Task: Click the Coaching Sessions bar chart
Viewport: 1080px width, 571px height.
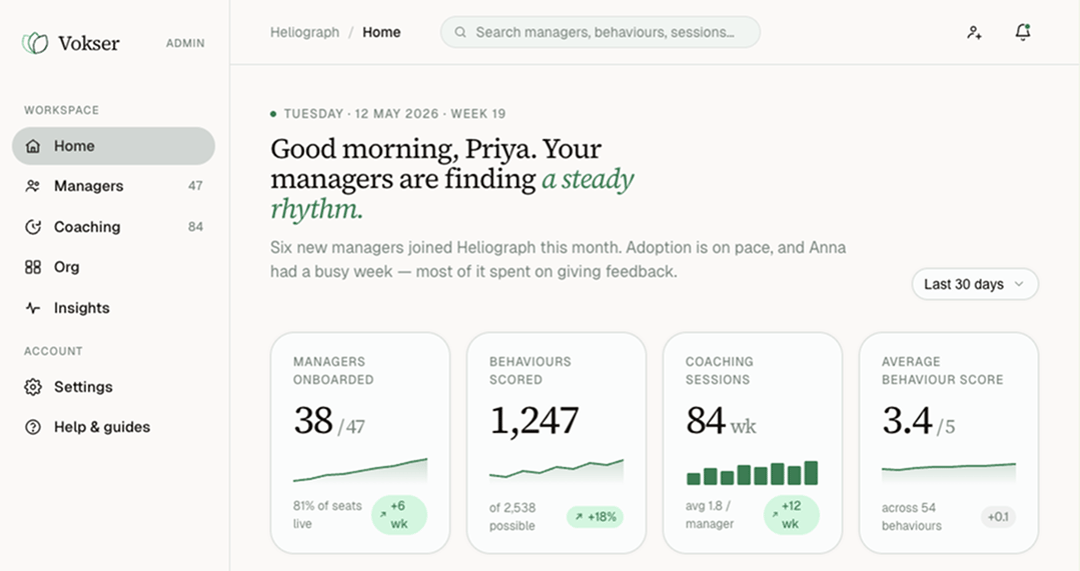Action: click(752, 473)
